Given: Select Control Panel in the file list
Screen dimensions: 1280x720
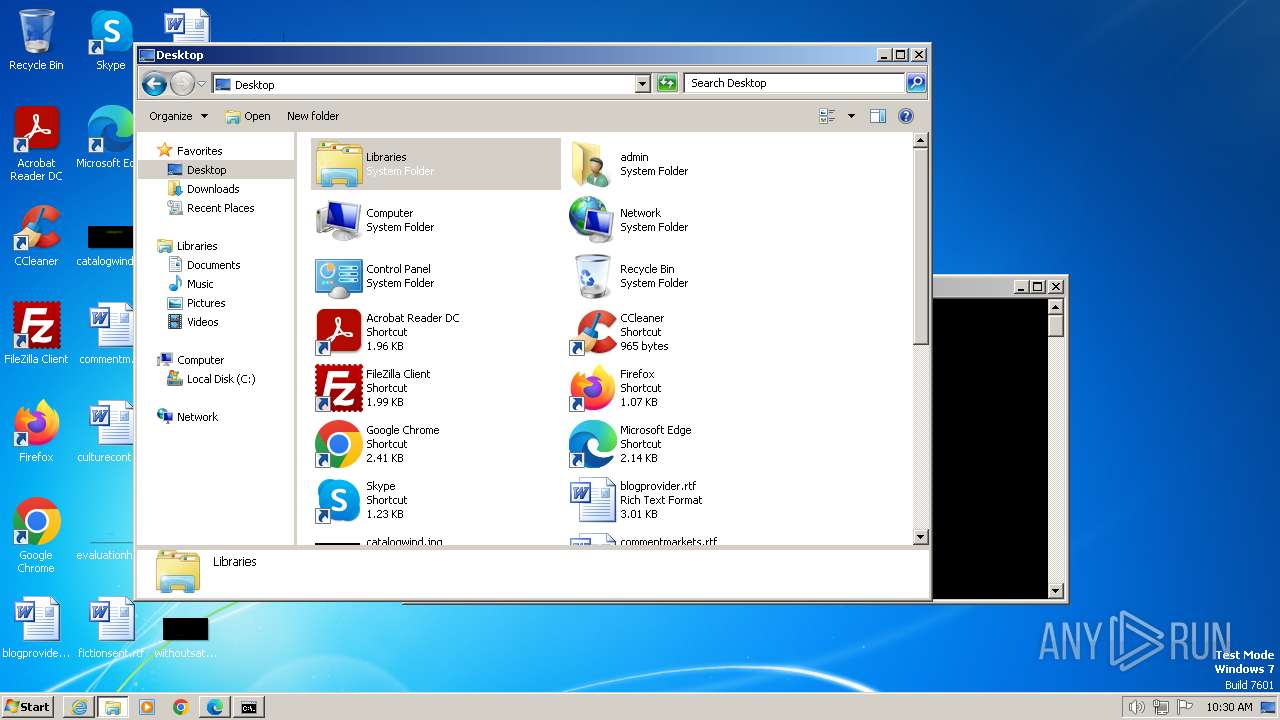Looking at the screenshot, I should click(436, 276).
